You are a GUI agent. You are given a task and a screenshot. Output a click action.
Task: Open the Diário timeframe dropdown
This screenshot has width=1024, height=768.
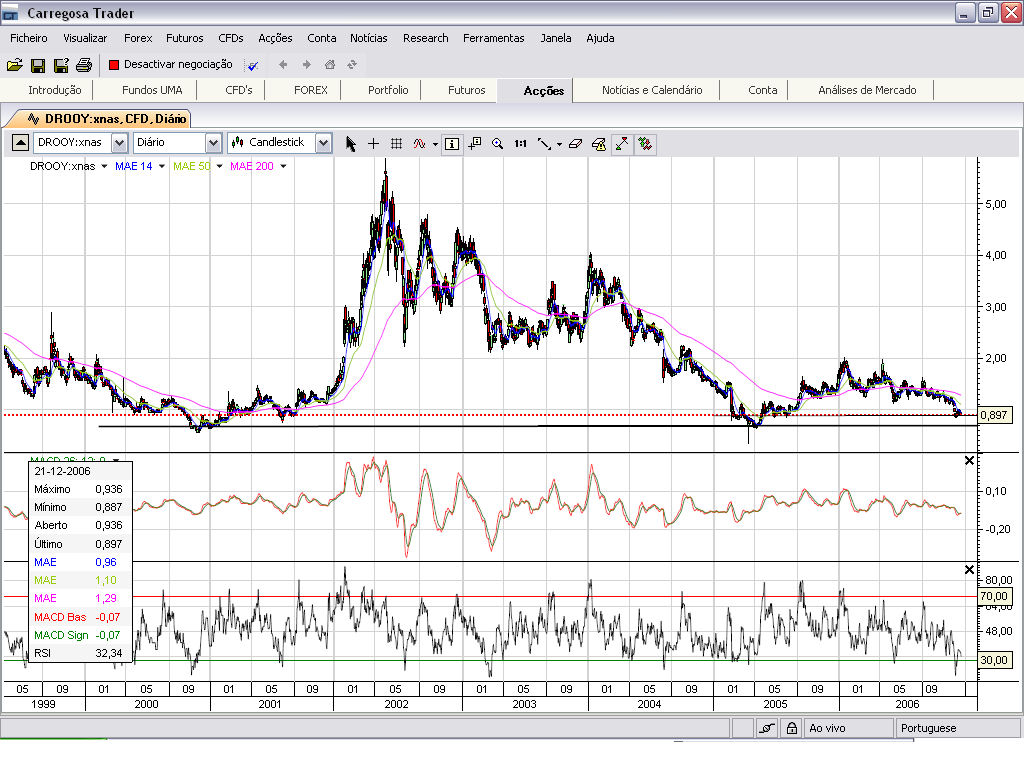tap(213, 143)
